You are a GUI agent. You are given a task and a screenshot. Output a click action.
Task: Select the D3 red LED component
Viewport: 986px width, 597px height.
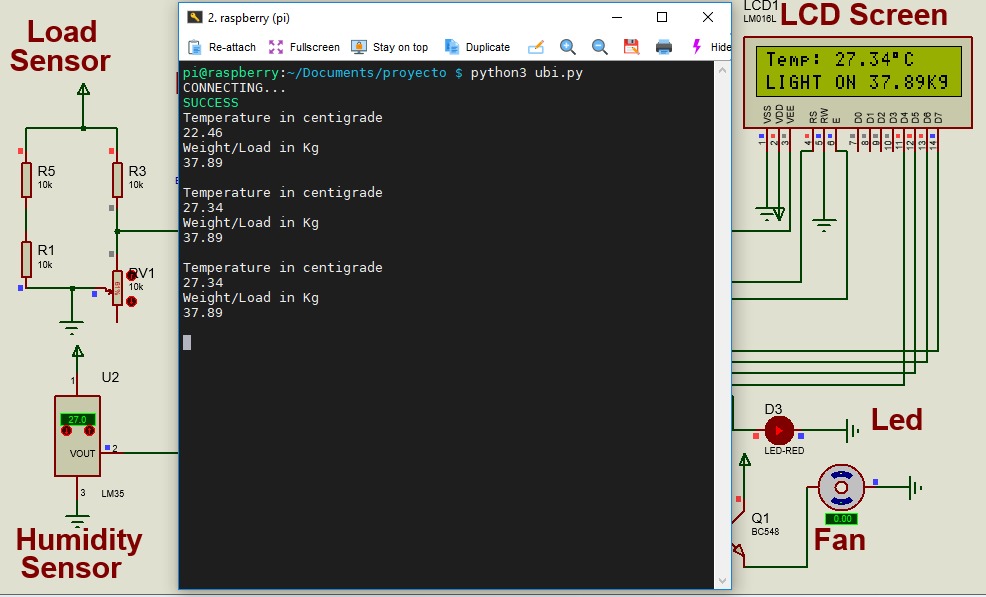point(778,431)
